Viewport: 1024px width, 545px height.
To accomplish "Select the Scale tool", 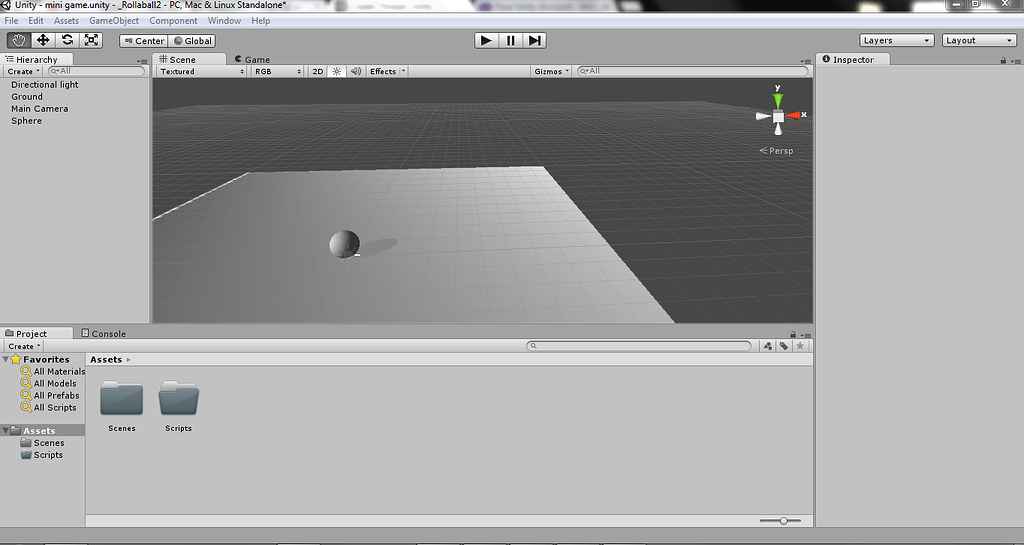I will click(91, 40).
